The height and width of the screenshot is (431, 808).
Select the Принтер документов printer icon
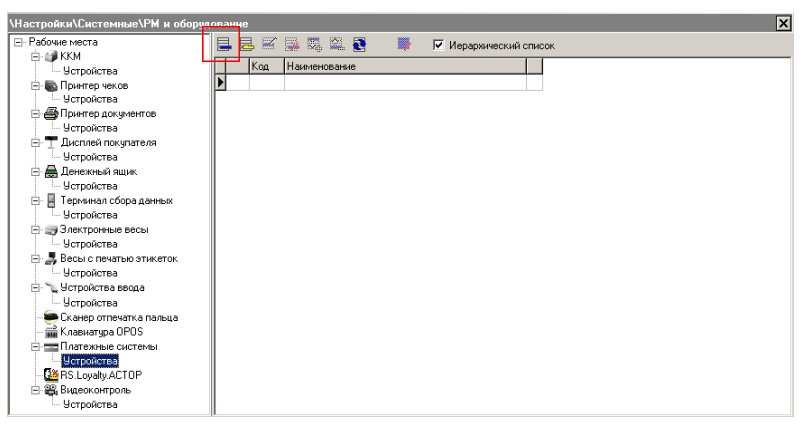(51, 113)
